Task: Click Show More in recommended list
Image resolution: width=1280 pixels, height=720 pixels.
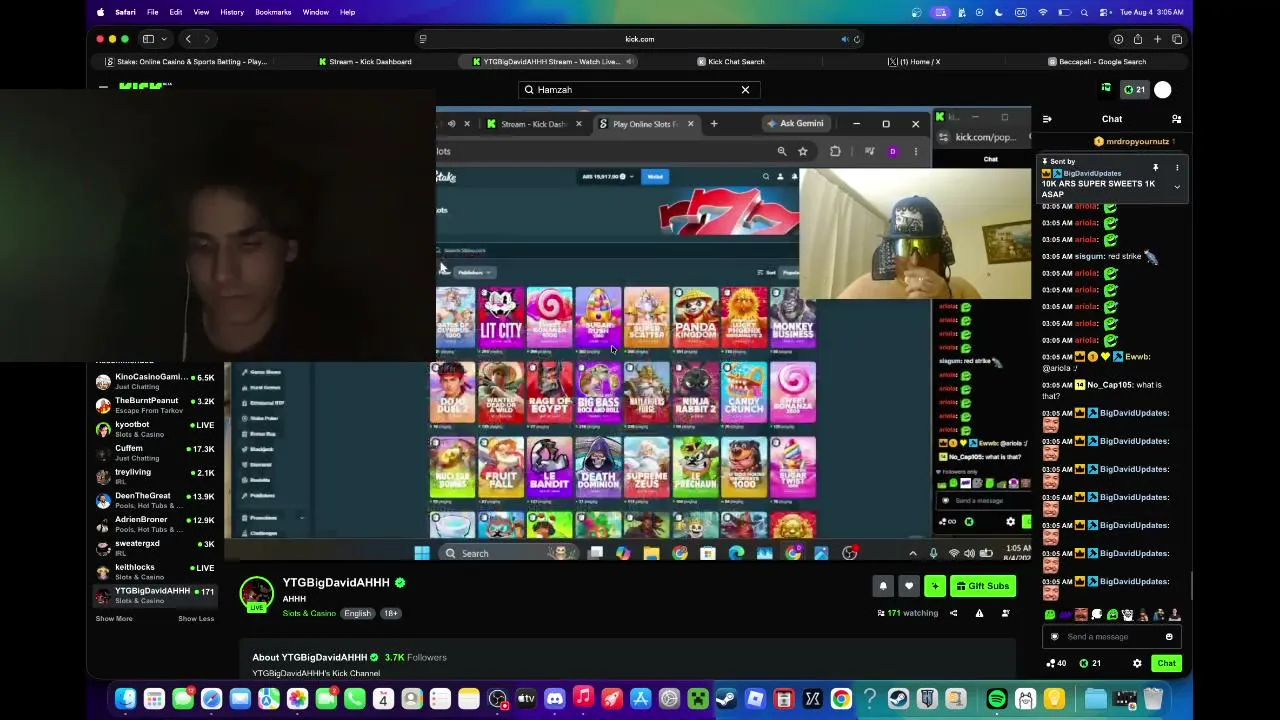Action: (114, 619)
